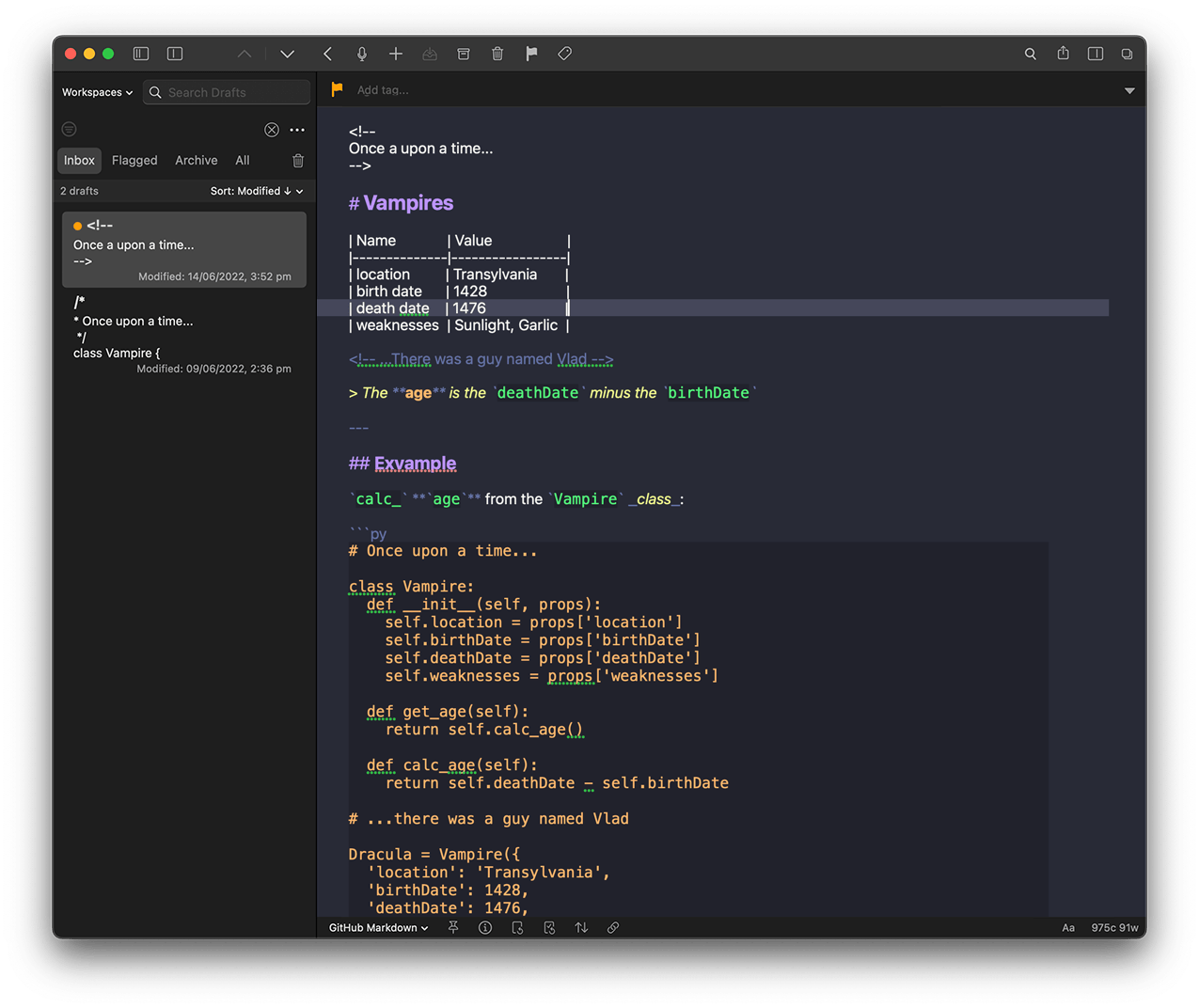Select the Archive tab
Viewport: 1199px width, 1008px height.
[x=196, y=160]
